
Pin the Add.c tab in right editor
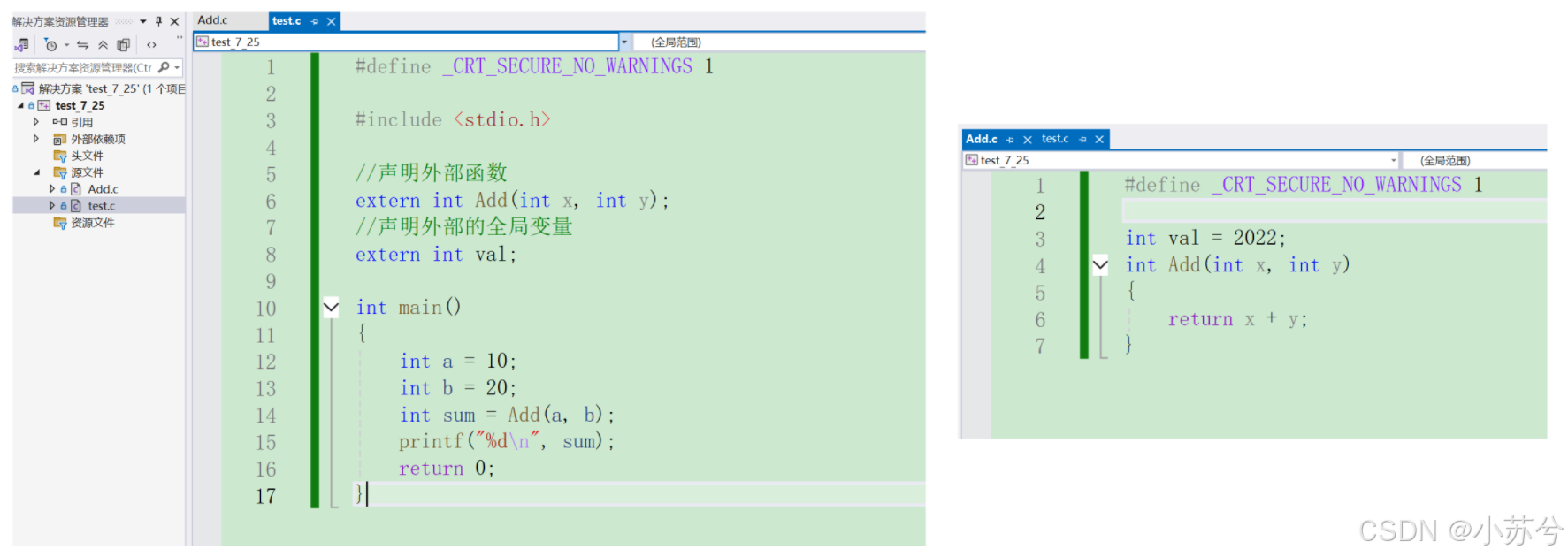pyautogui.click(x=1010, y=140)
